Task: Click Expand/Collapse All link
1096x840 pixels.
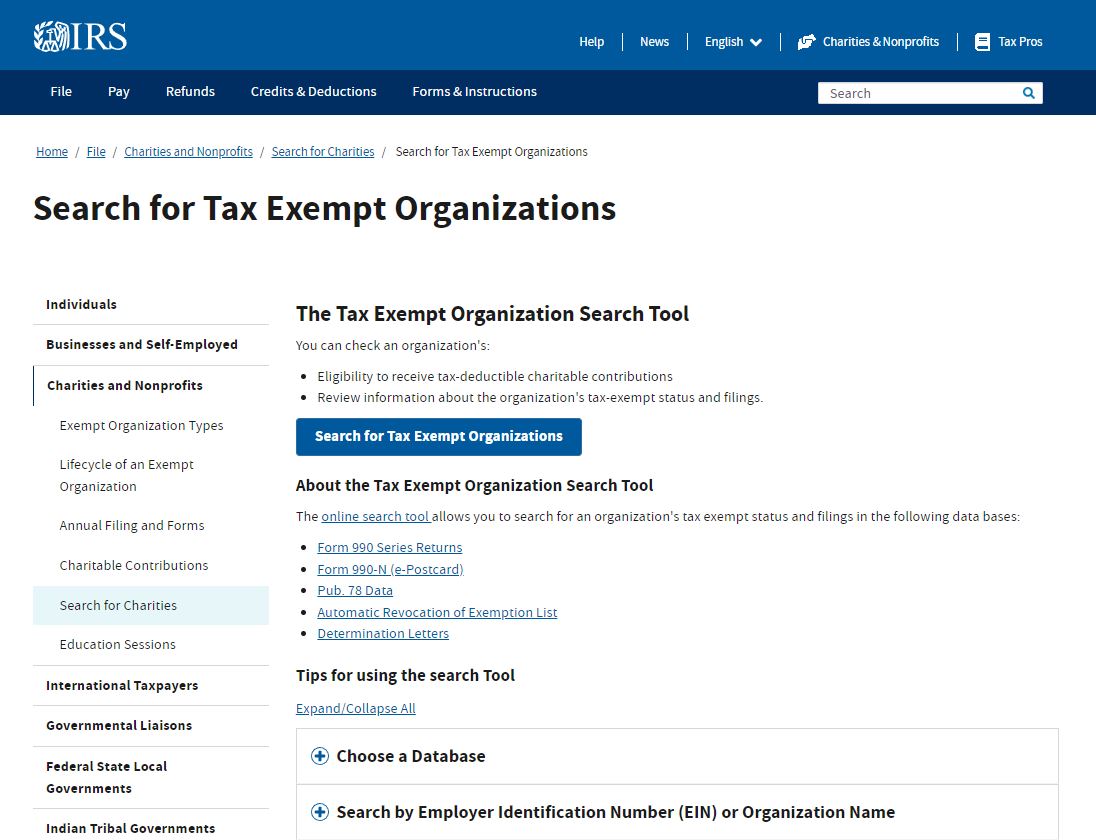Action: tap(356, 708)
